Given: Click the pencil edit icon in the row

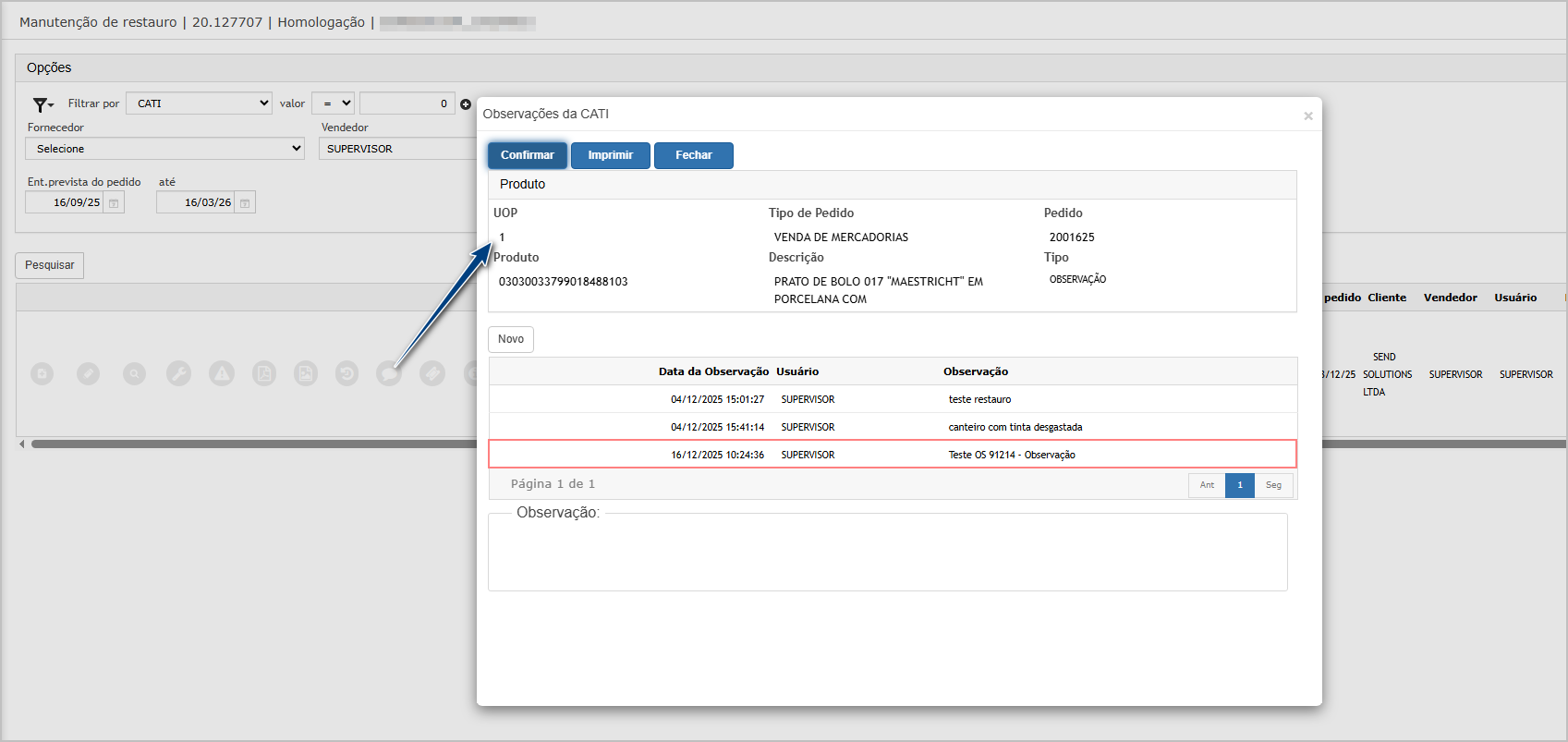Looking at the screenshot, I should [x=89, y=374].
